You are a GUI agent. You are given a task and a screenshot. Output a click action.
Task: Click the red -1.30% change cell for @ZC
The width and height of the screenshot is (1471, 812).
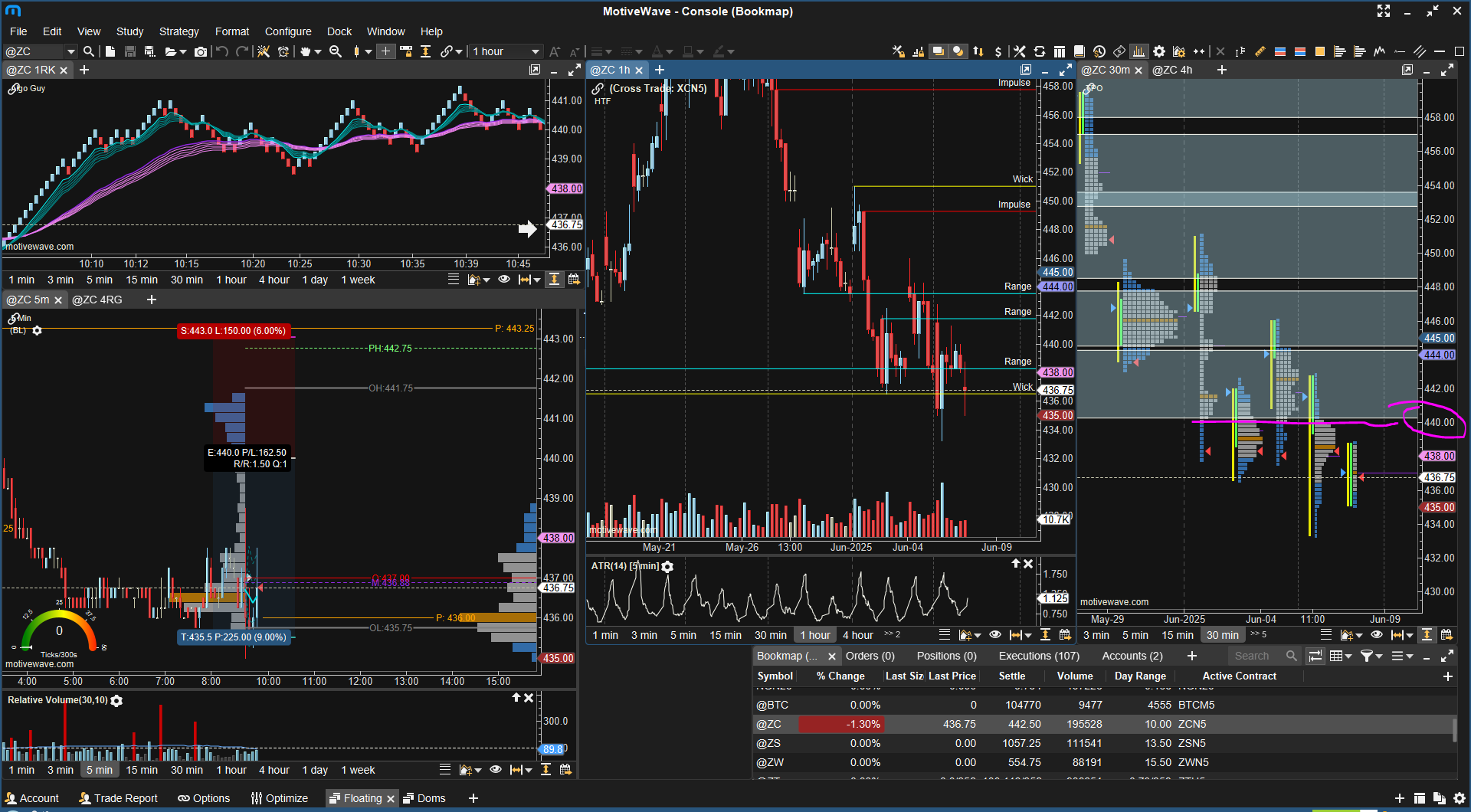pos(841,724)
